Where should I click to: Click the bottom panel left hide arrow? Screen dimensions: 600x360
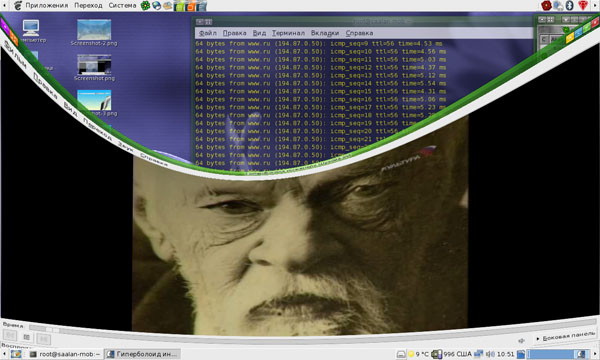(x=4, y=354)
